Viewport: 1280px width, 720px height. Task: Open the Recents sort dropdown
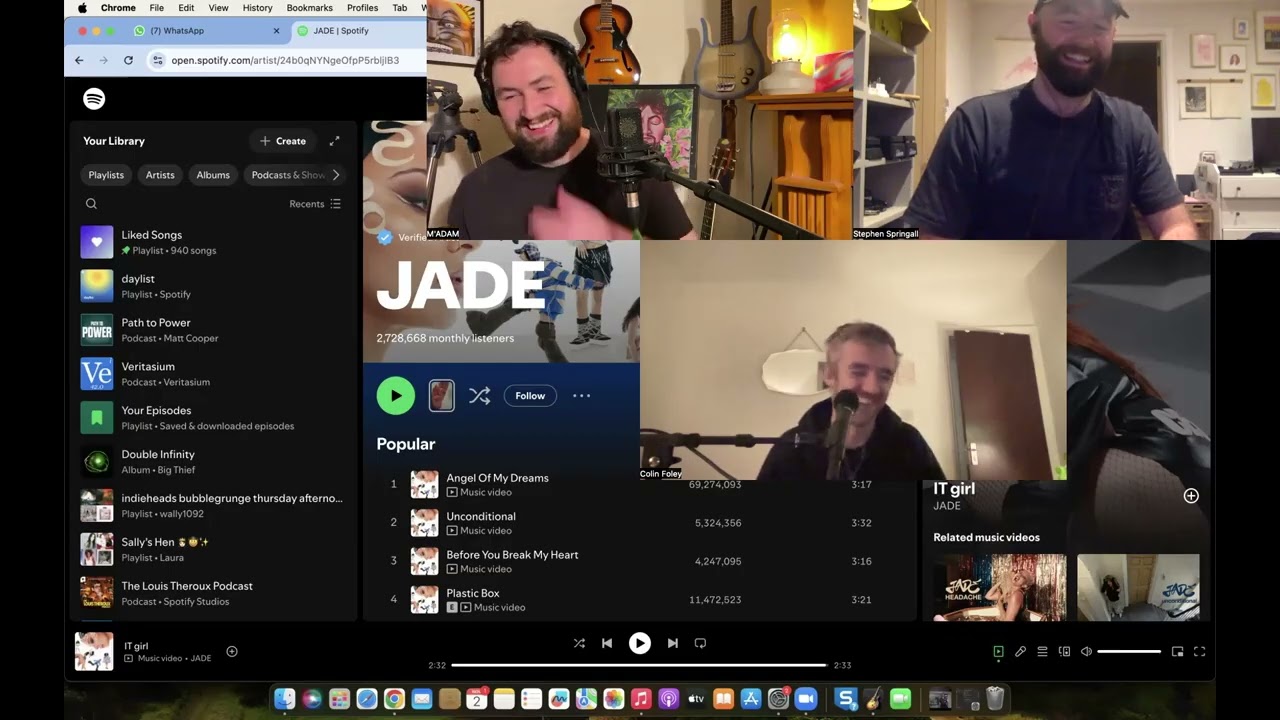[x=315, y=204]
